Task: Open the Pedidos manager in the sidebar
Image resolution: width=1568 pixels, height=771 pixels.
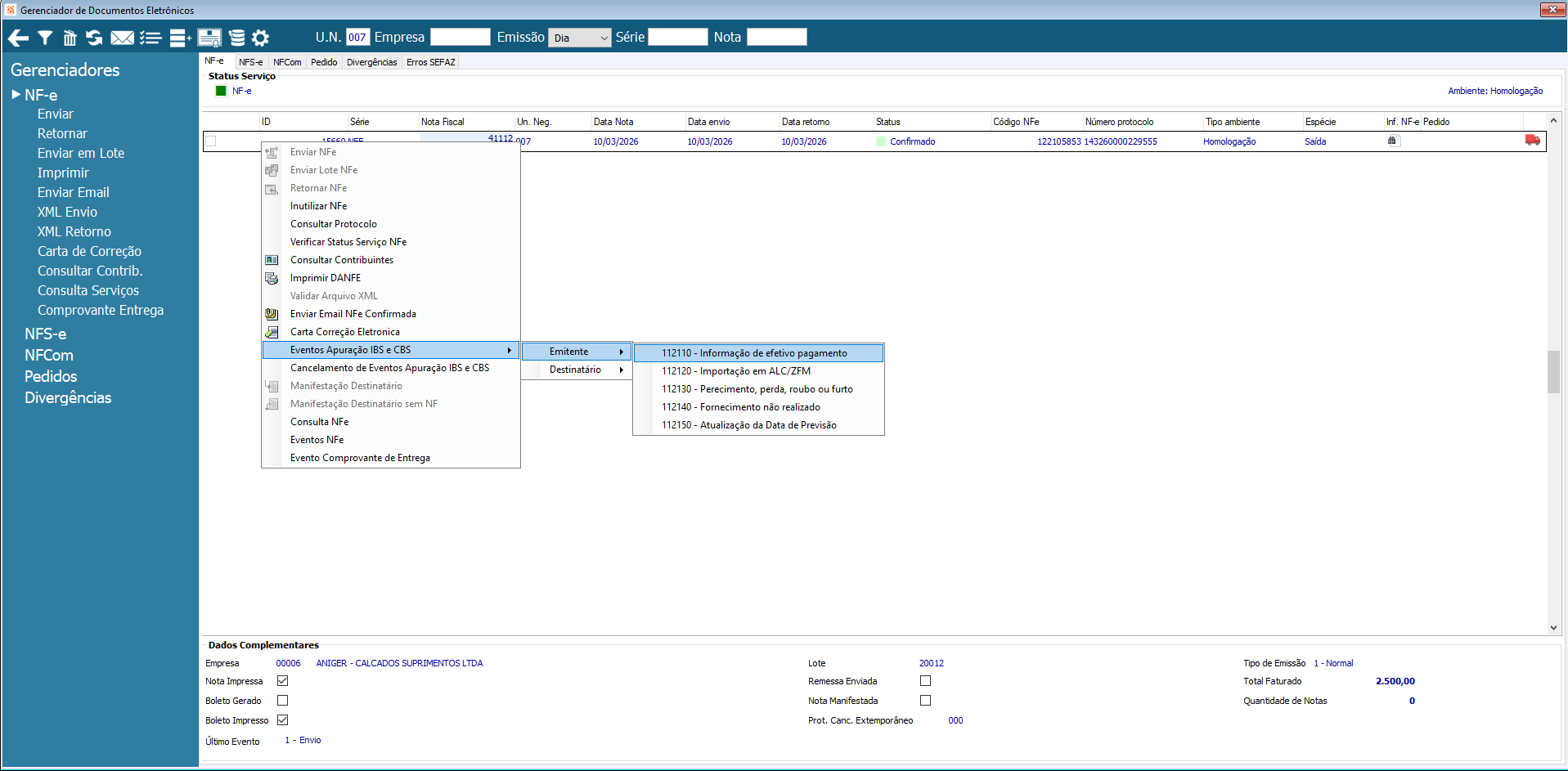Action: (51, 377)
